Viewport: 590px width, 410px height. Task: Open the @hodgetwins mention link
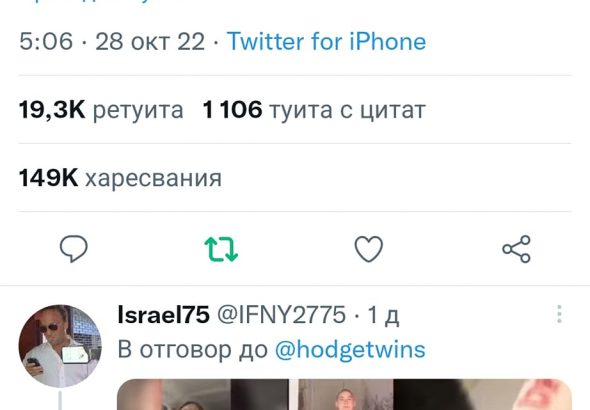point(350,350)
